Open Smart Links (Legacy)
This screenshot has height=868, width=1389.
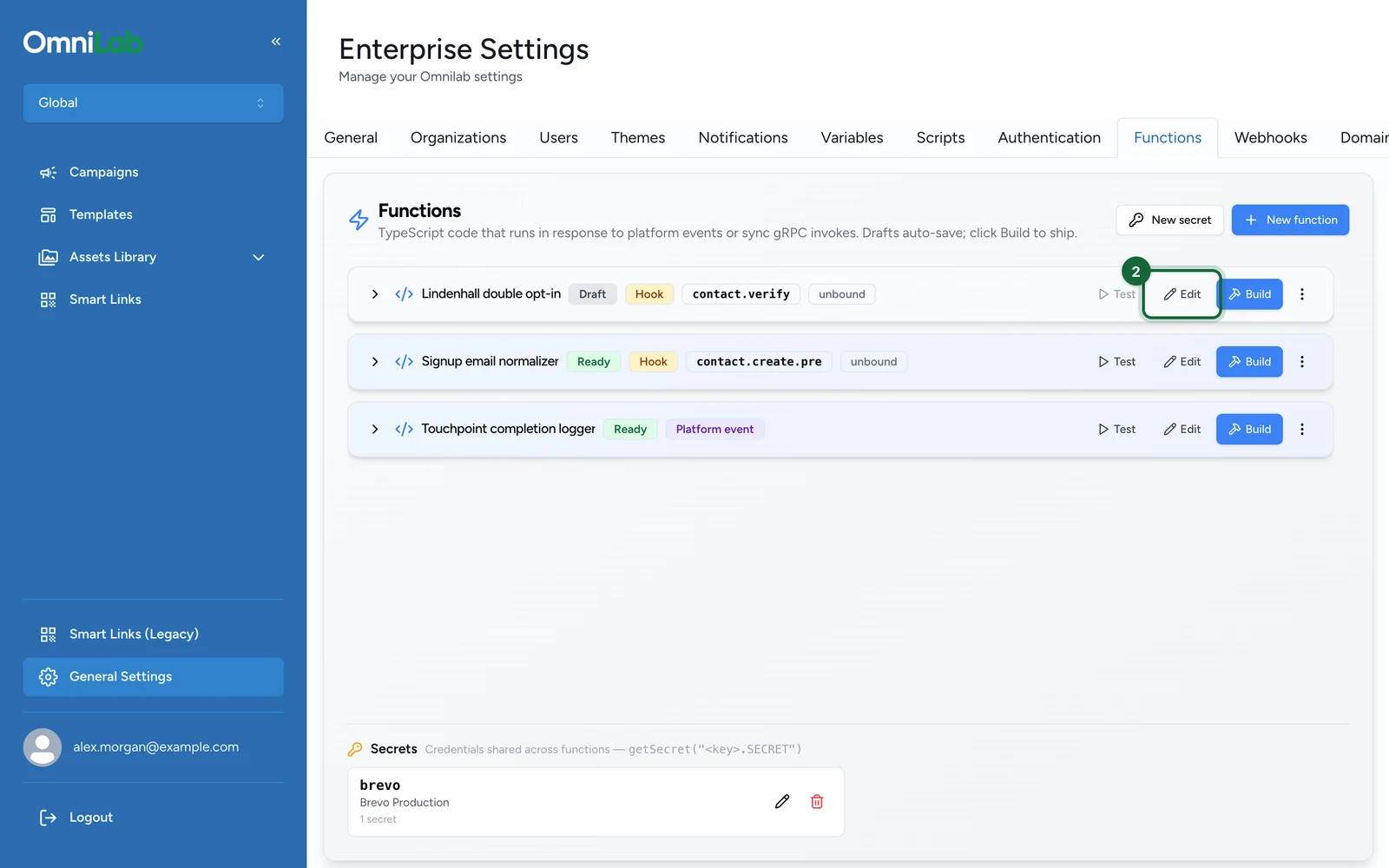(153, 635)
